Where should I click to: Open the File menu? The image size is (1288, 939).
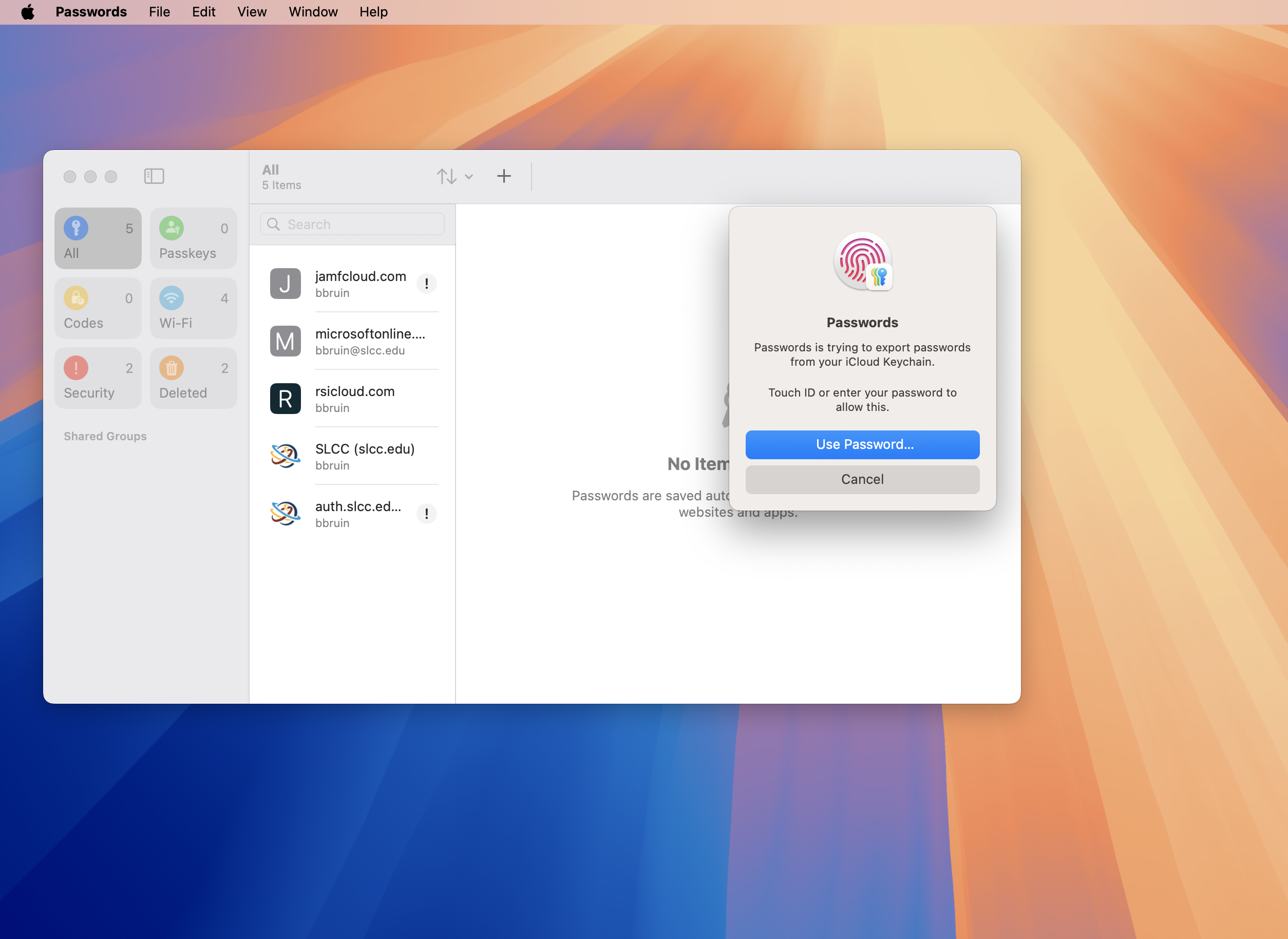tap(159, 12)
